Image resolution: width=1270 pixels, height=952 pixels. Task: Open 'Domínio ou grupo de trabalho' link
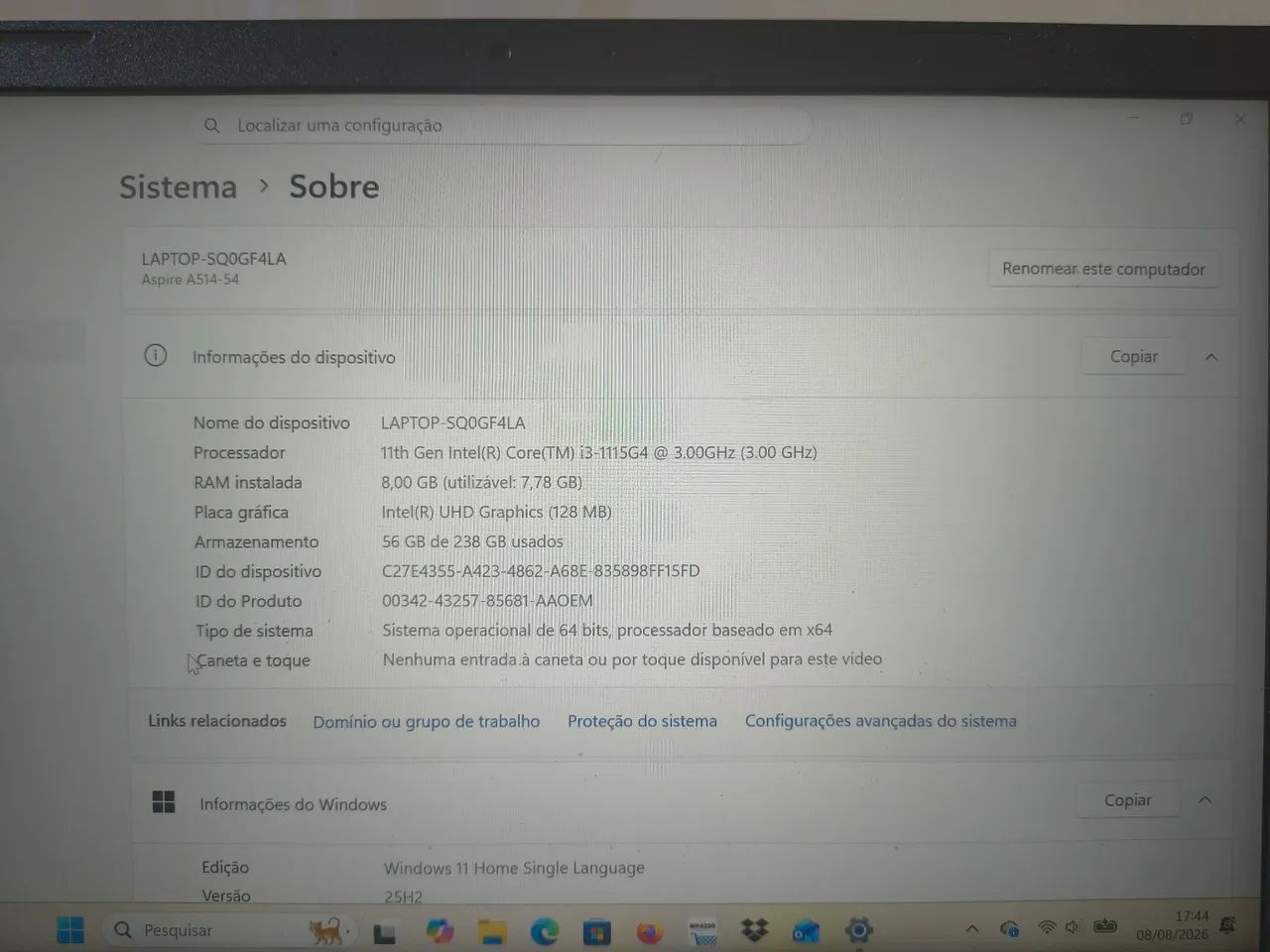(x=427, y=722)
